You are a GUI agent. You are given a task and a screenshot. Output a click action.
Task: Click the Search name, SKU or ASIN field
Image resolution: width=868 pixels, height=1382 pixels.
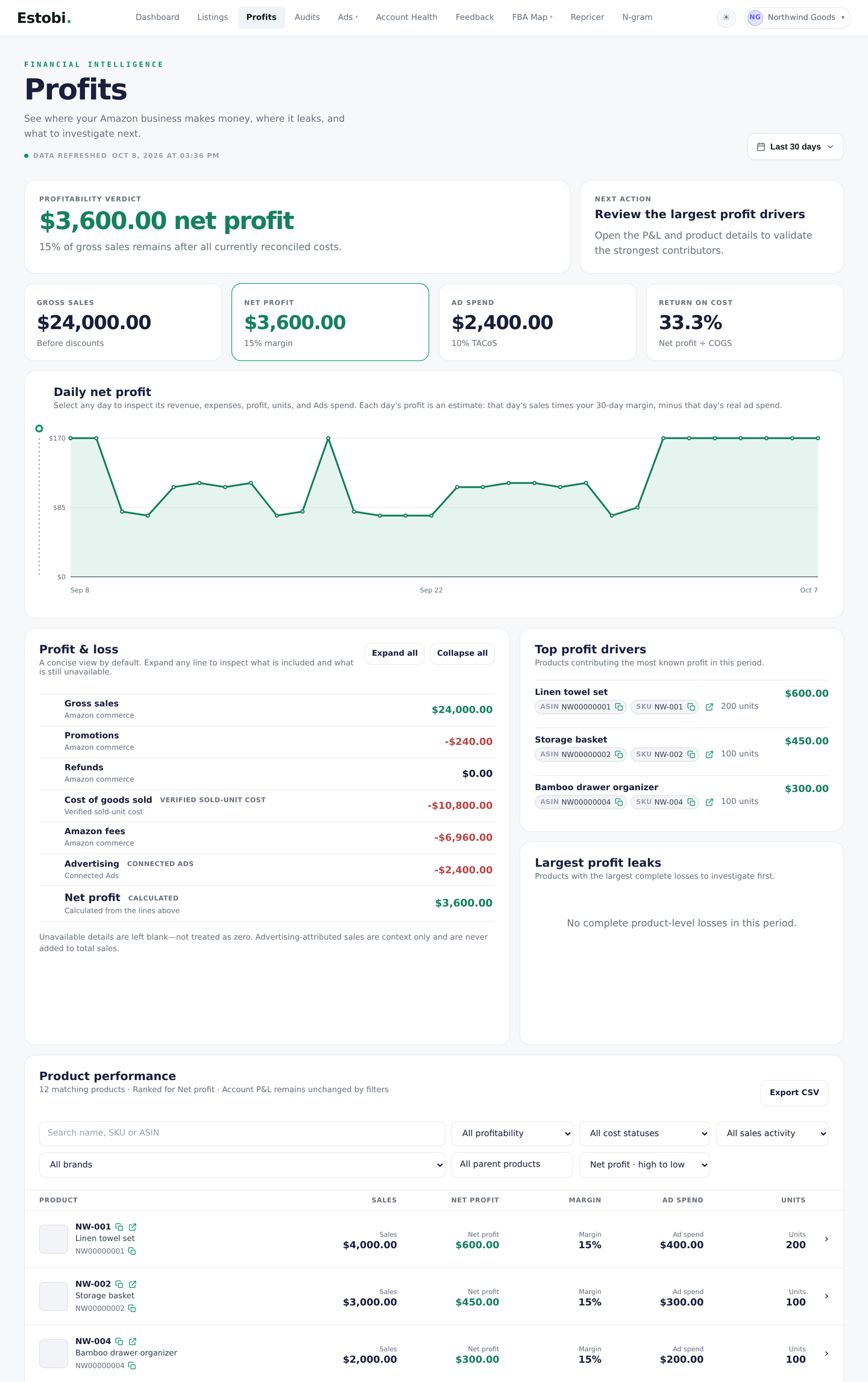click(242, 1133)
